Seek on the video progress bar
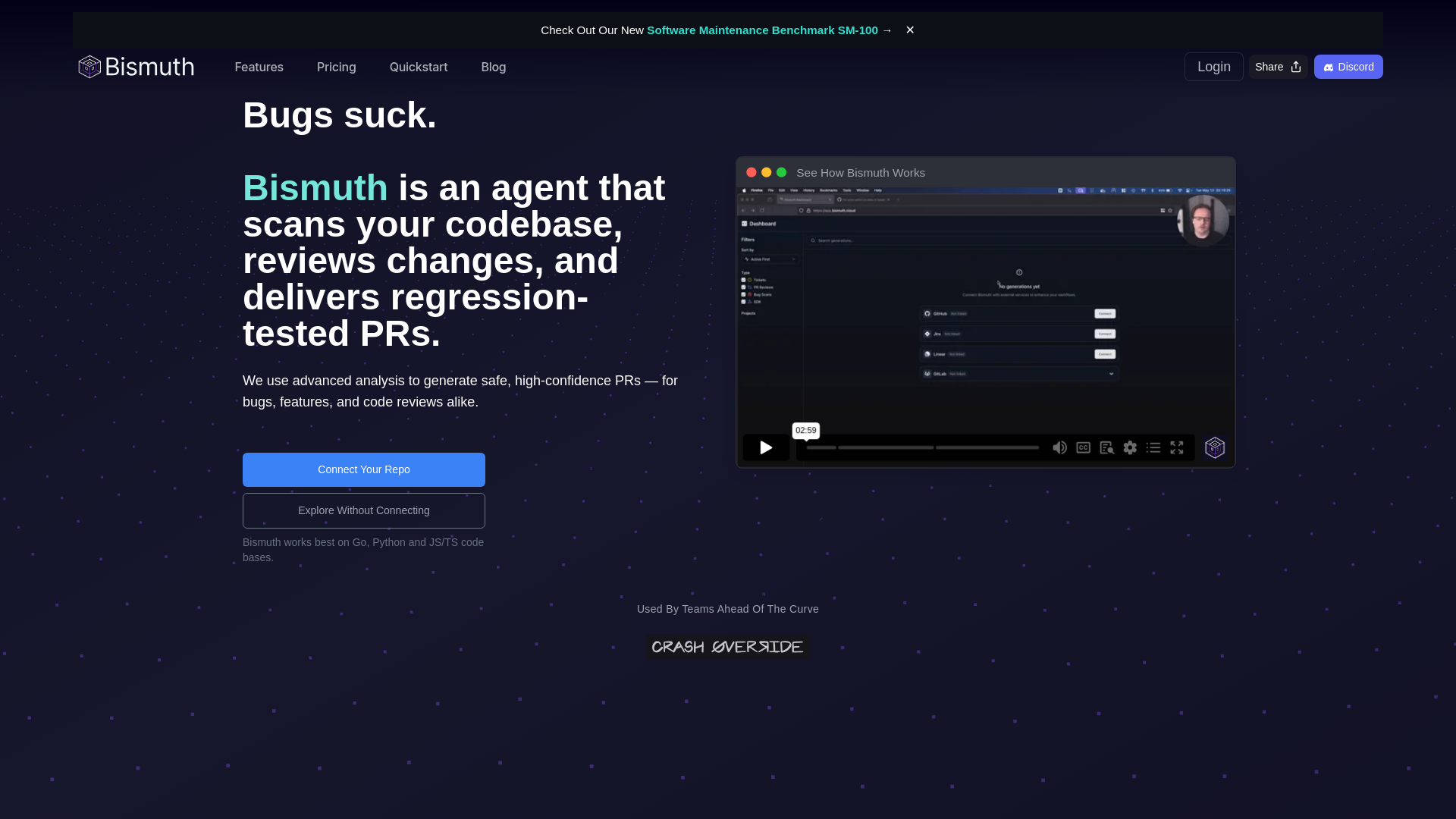1456x819 pixels. pos(922,447)
